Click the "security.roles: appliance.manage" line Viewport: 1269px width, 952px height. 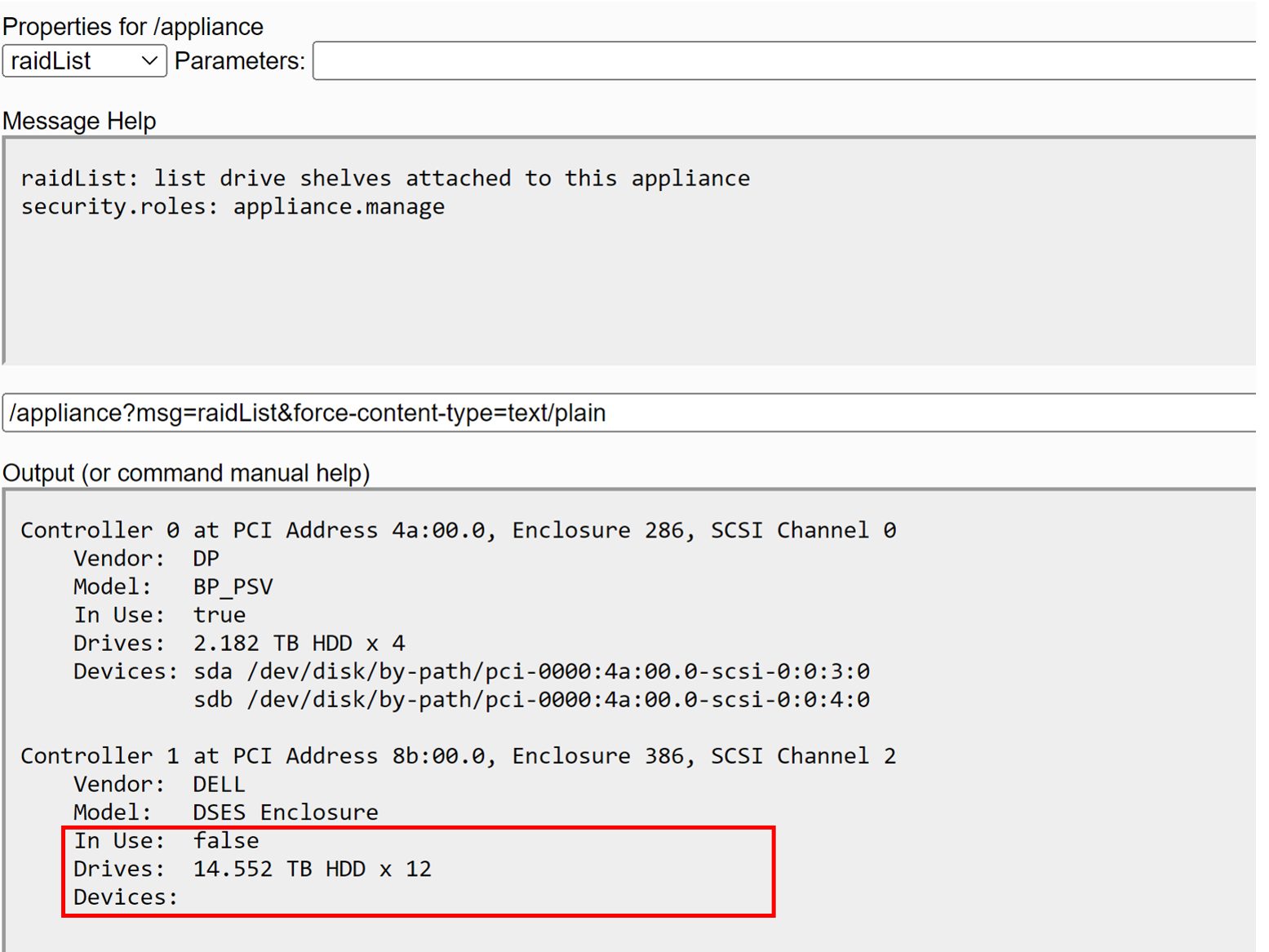(x=233, y=206)
